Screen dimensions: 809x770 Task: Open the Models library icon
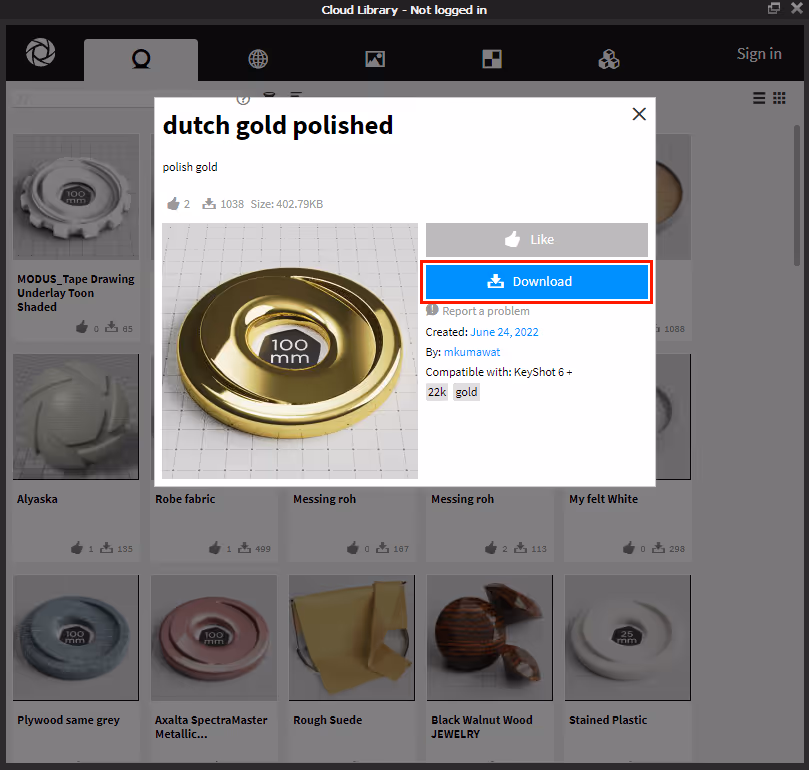pos(608,59)
